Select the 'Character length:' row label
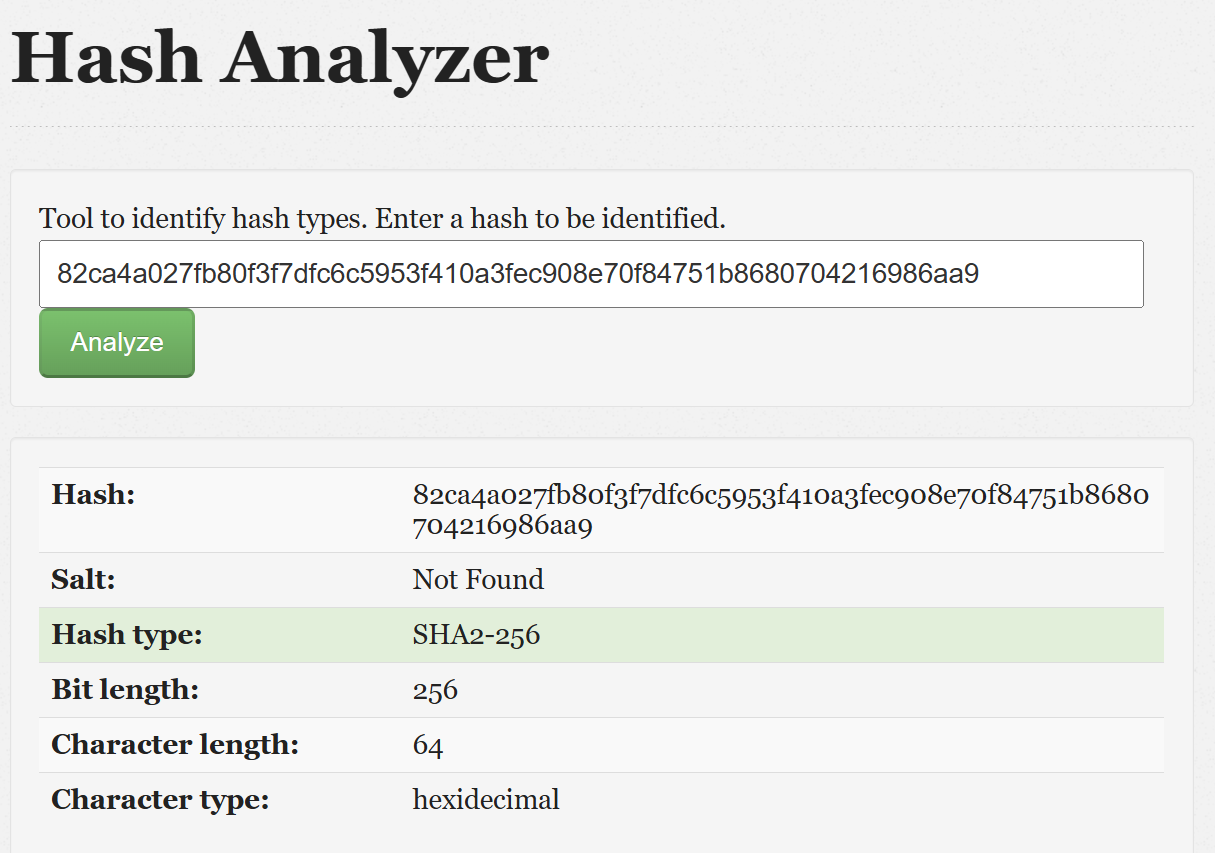 175,744
